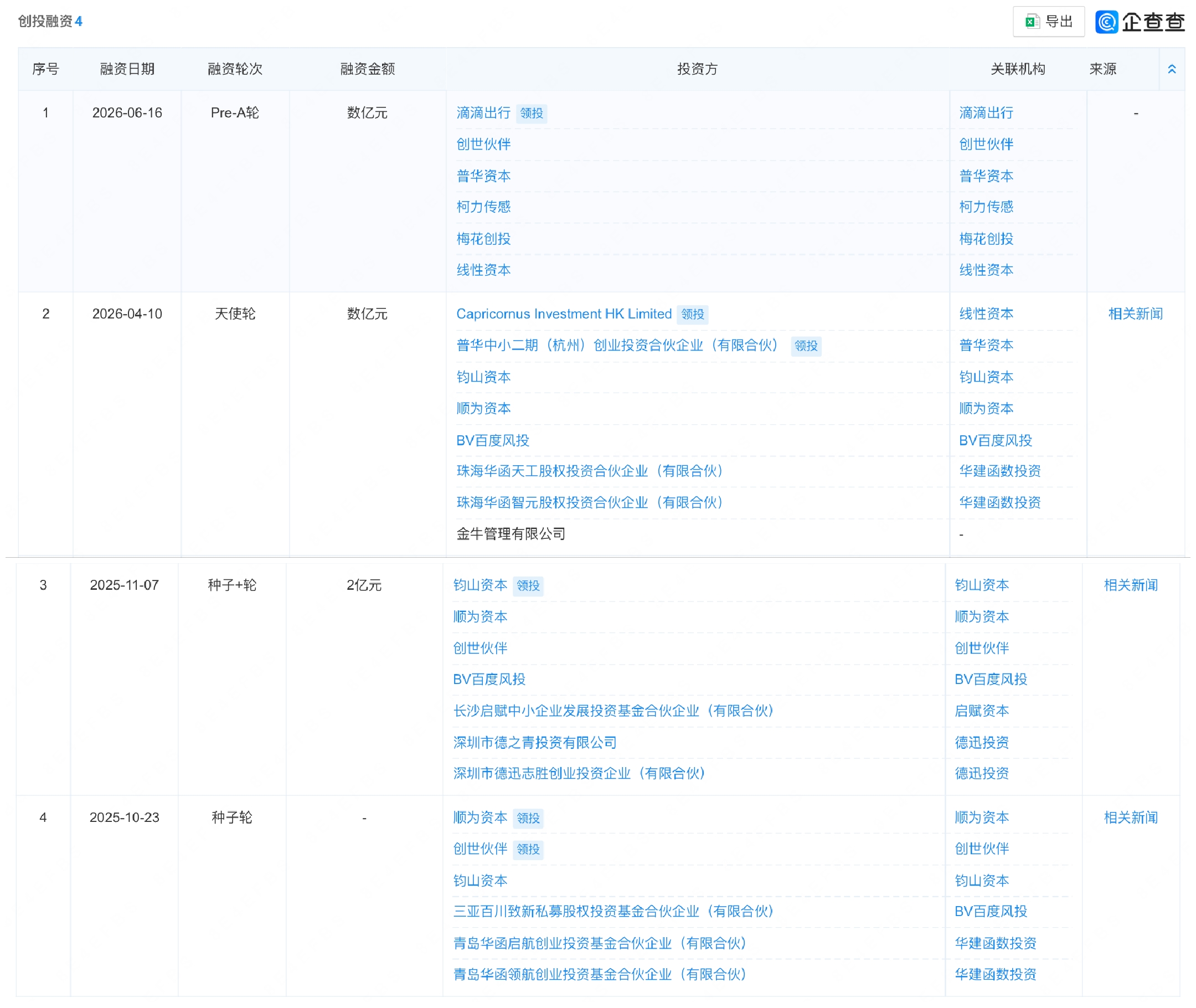This screenshot has width=1196, height=1008.
Task: Click 领投 tag beside 滴滴出行
Action: coord(531,113)
